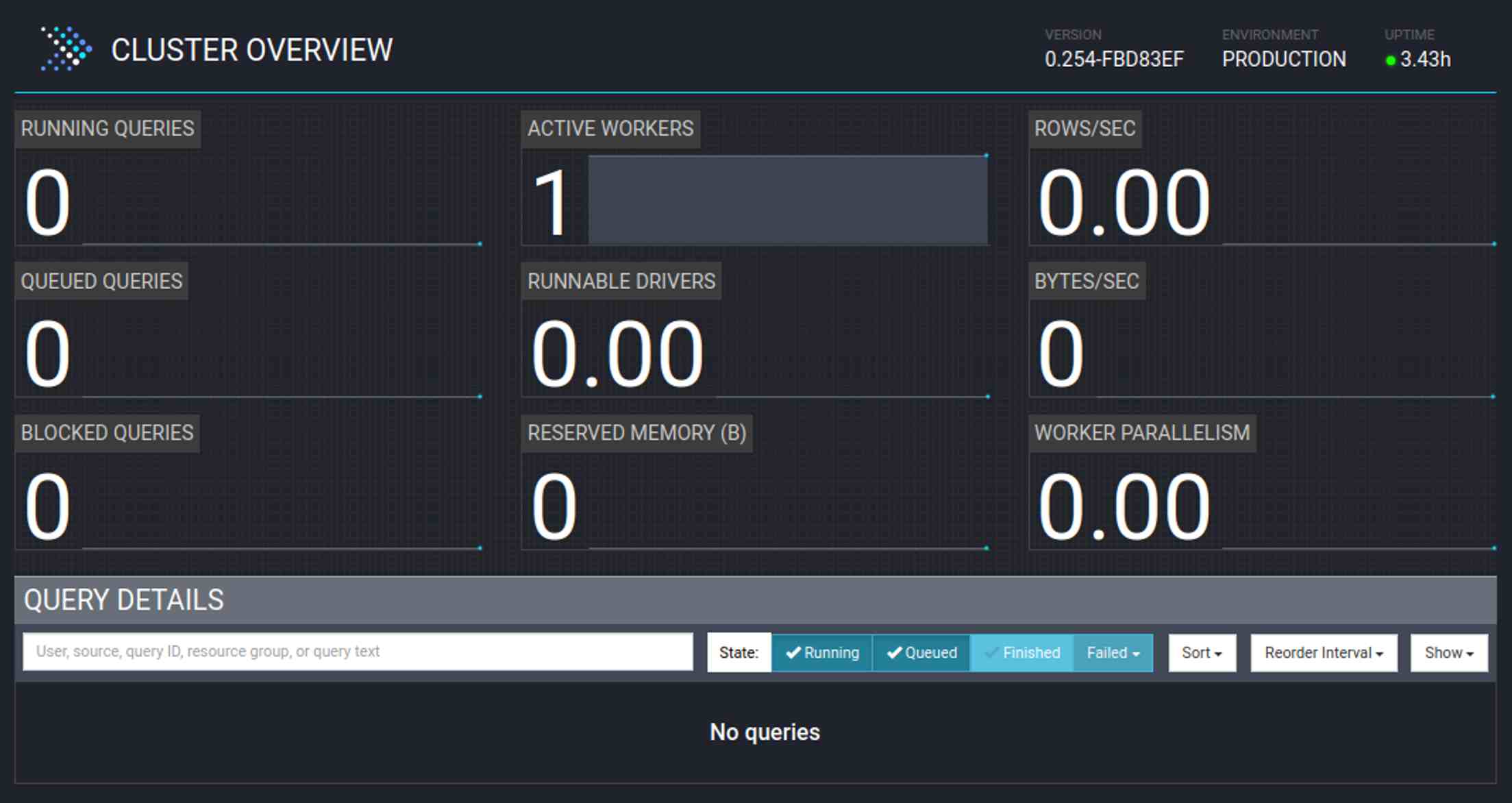Viewport: 1512px width, 803px height.
Task: Toggle the Queued state filter
Action: click(x=921, y=652)
